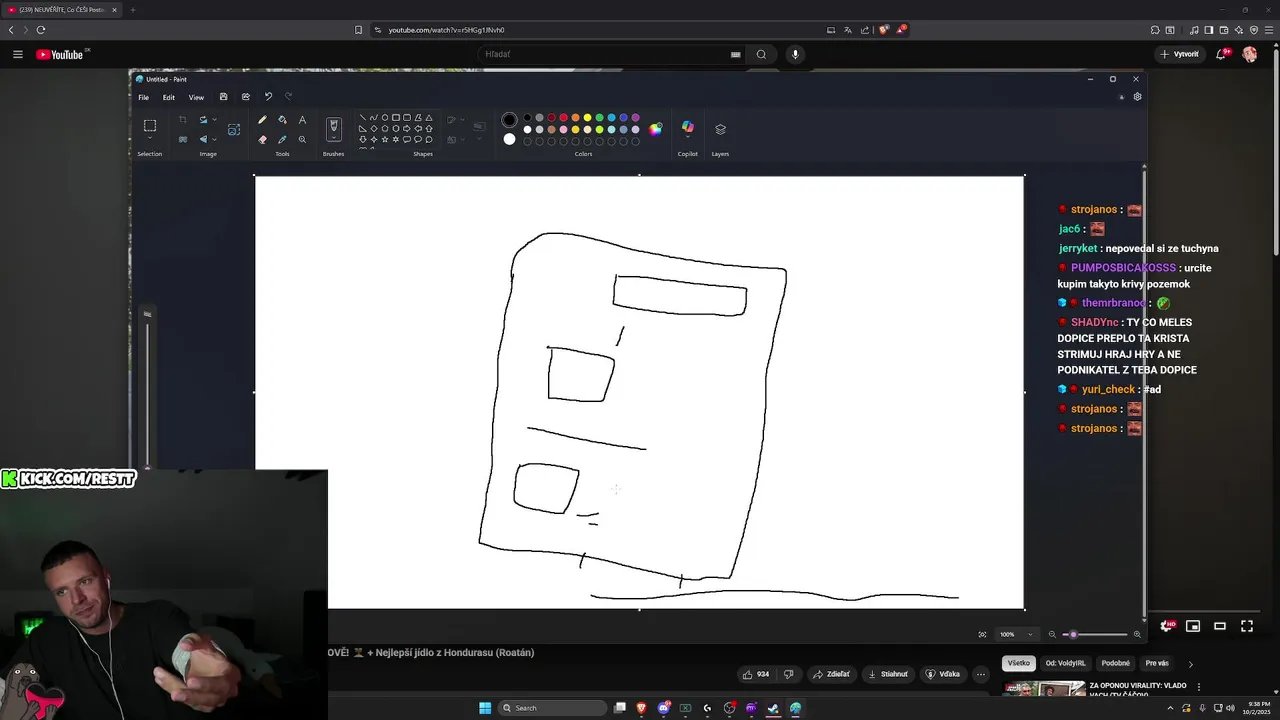This screenshot has width=1280, height=720.
Task: Select the Eraser tool in Paint
Action: point(262,139)
